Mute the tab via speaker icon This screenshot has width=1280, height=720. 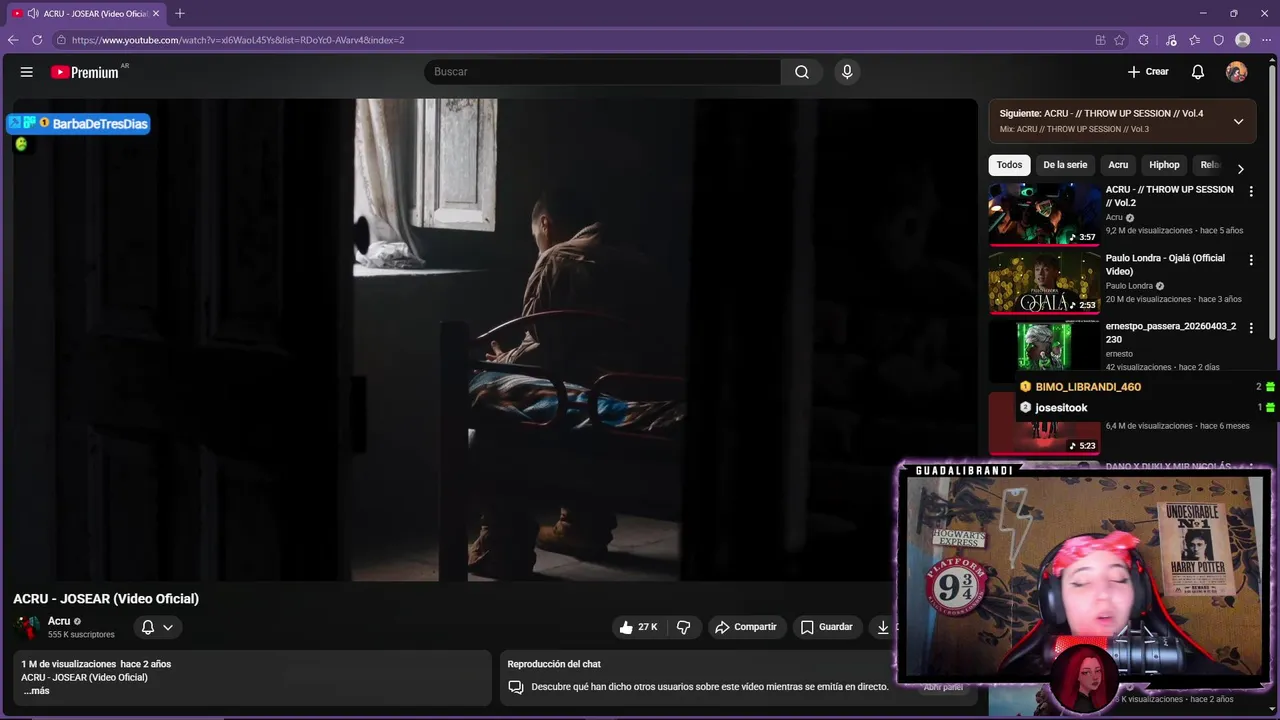pos(33,13)
